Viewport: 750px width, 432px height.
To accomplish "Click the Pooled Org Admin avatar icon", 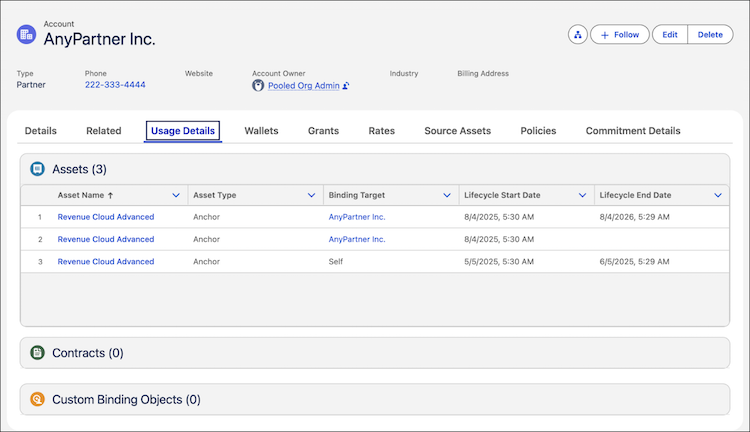I will point(258,86).
